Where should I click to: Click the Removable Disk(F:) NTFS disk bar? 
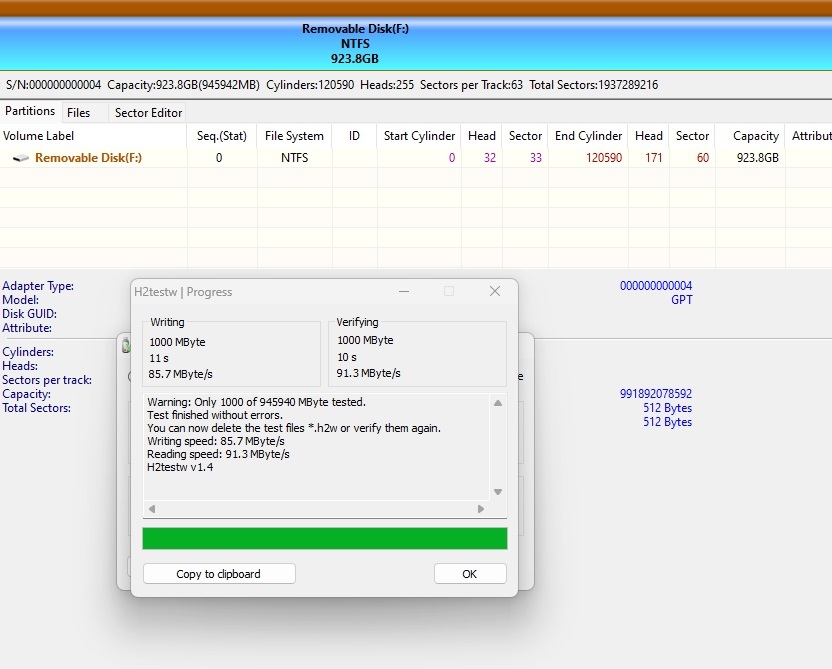click(355, 44)
